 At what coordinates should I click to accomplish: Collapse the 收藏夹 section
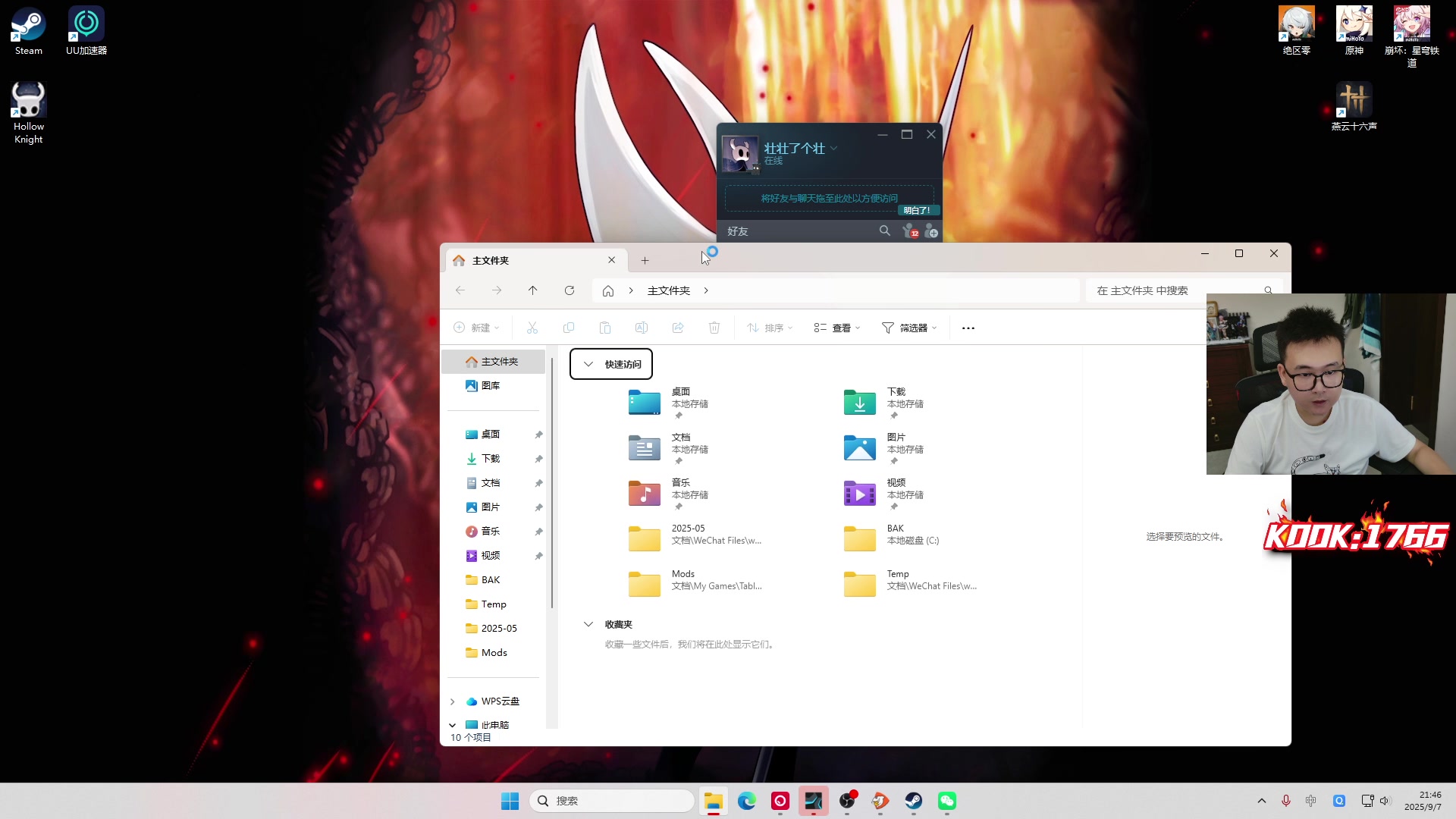588,624
